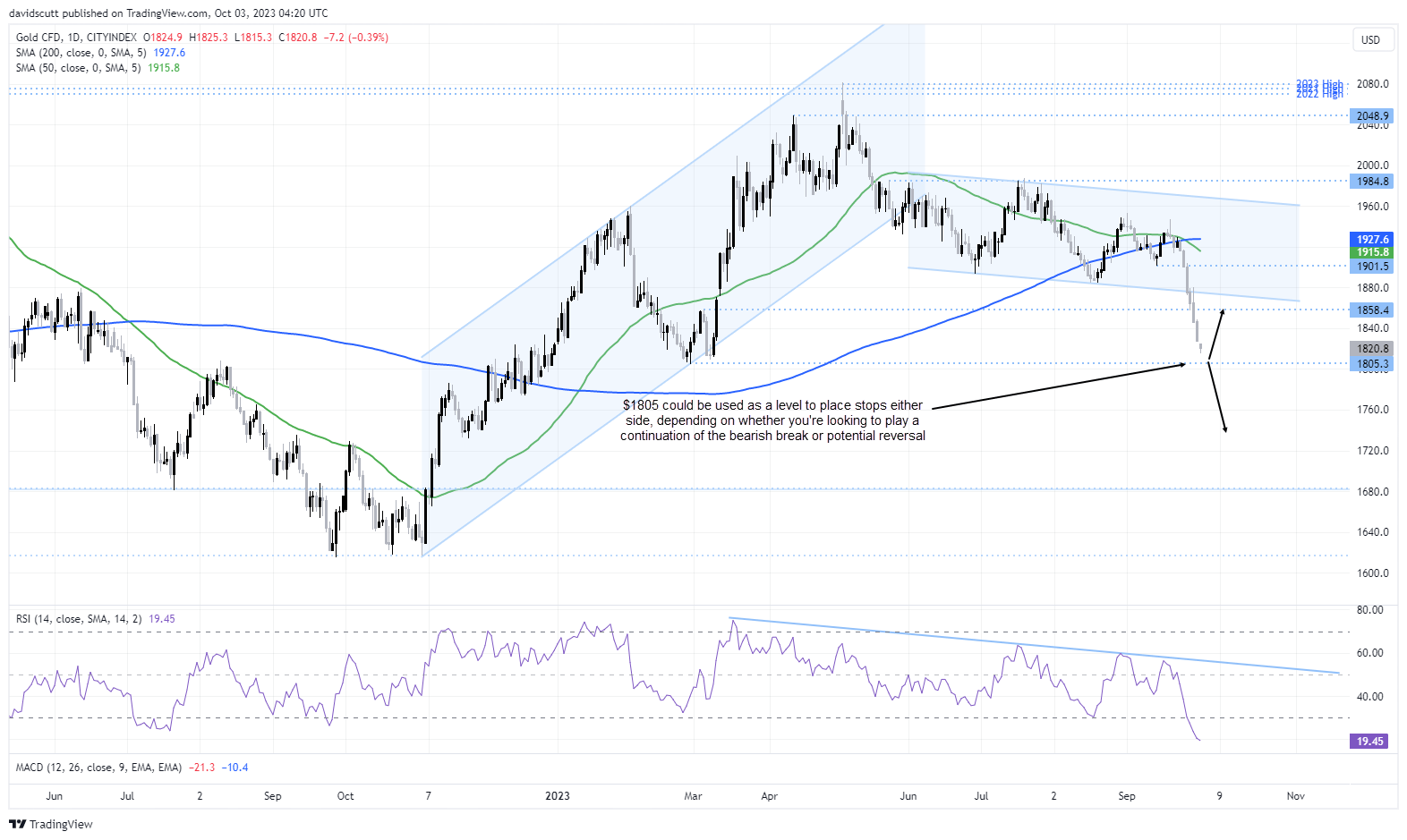
Task: Click the 1960.0 tick on price axis
Action: [1372, 207]
